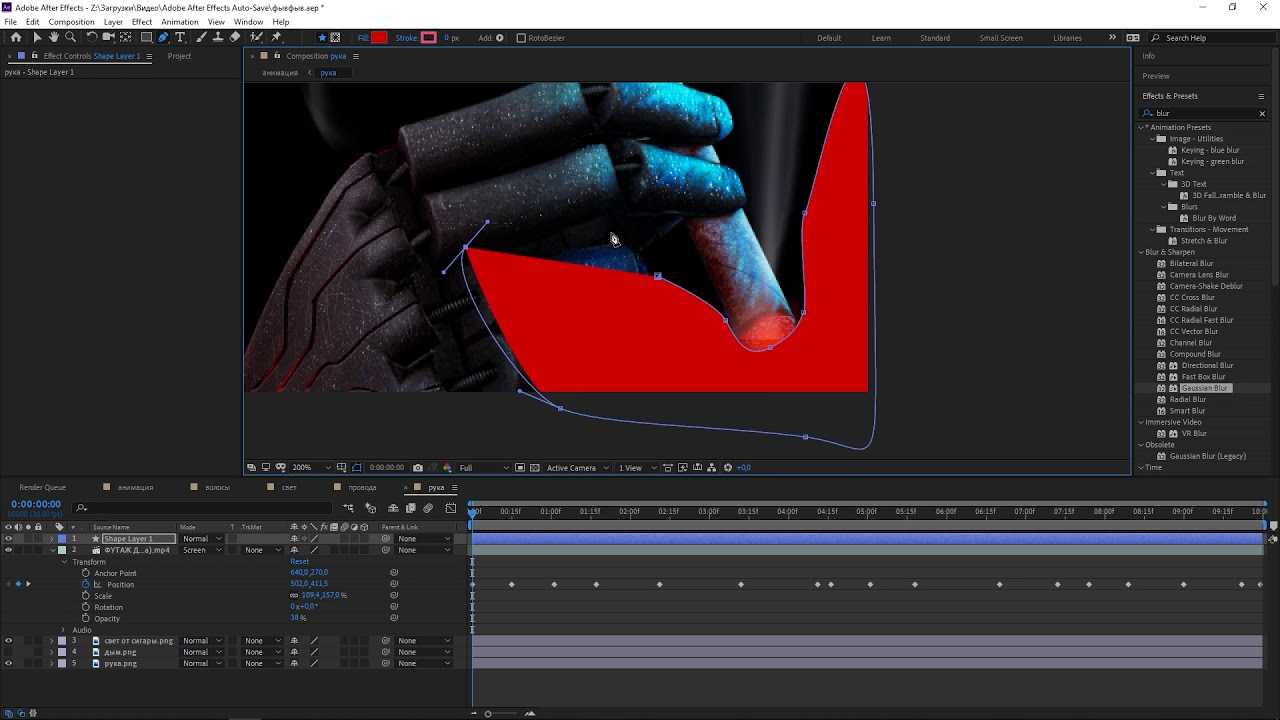Select the Home icon in toolbar
Viewport: 1280px width, 720px height.
point(16,37)
